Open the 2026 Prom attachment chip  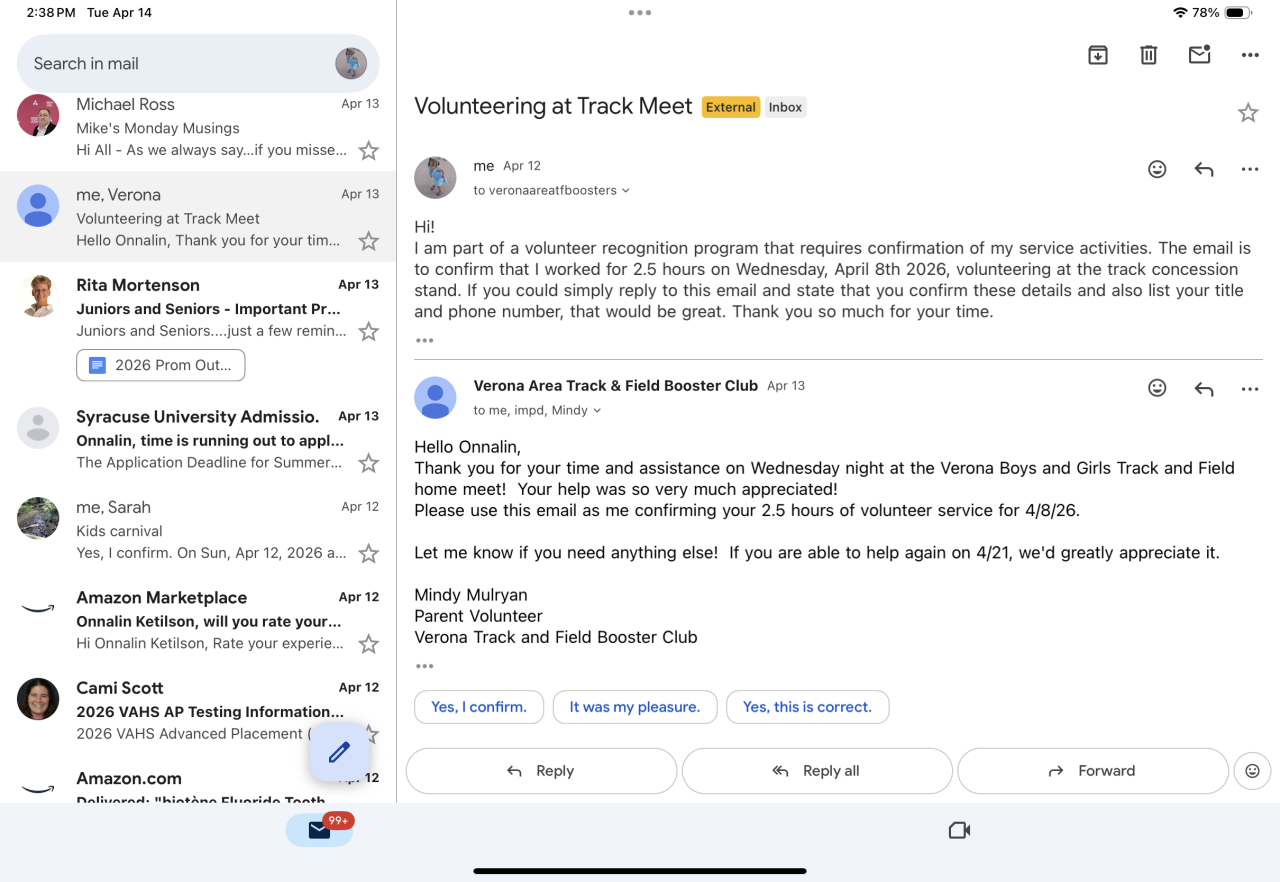(x=161, y=365)
